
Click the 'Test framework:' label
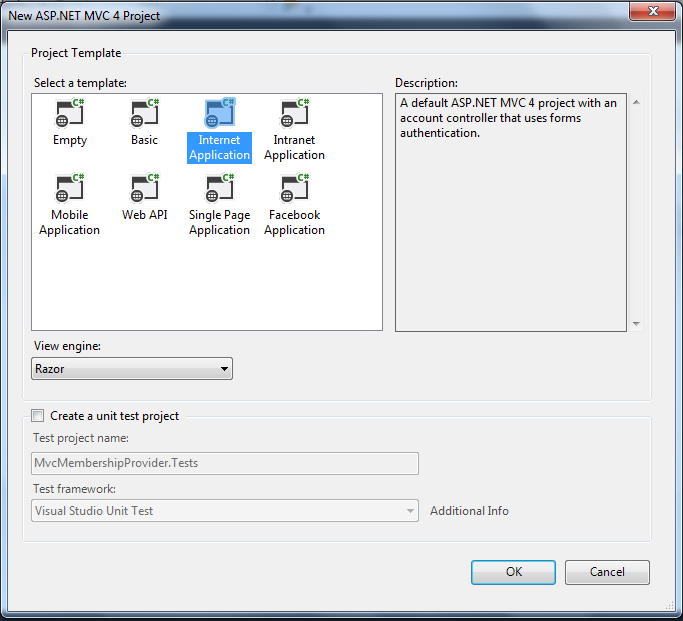pos(74,489)
